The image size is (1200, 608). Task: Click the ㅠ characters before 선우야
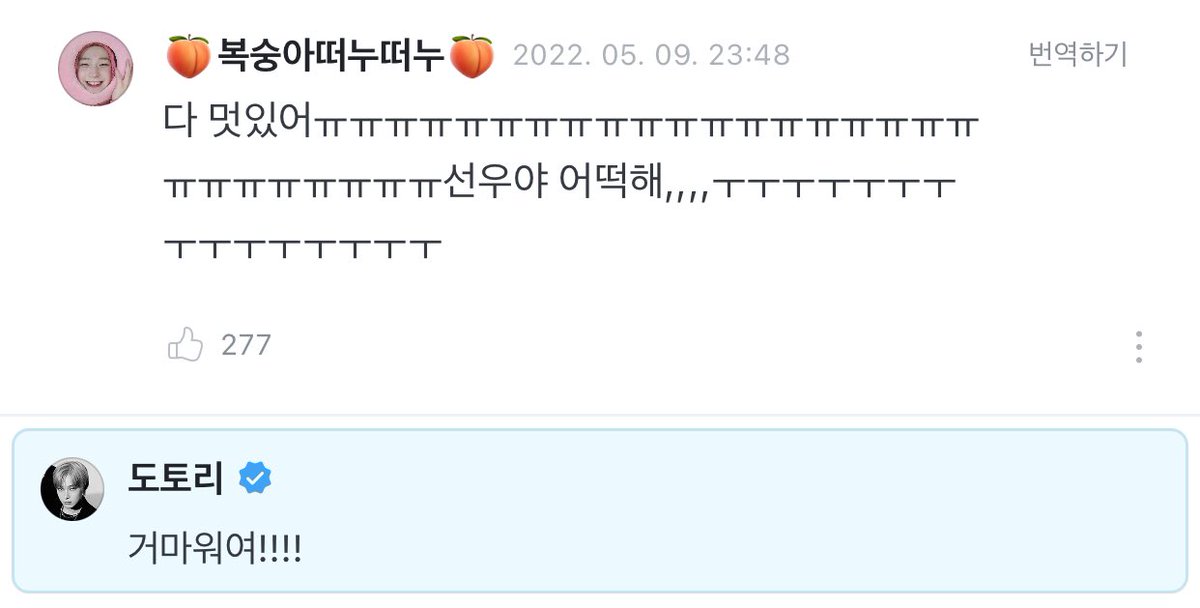(x=301, y=187)
